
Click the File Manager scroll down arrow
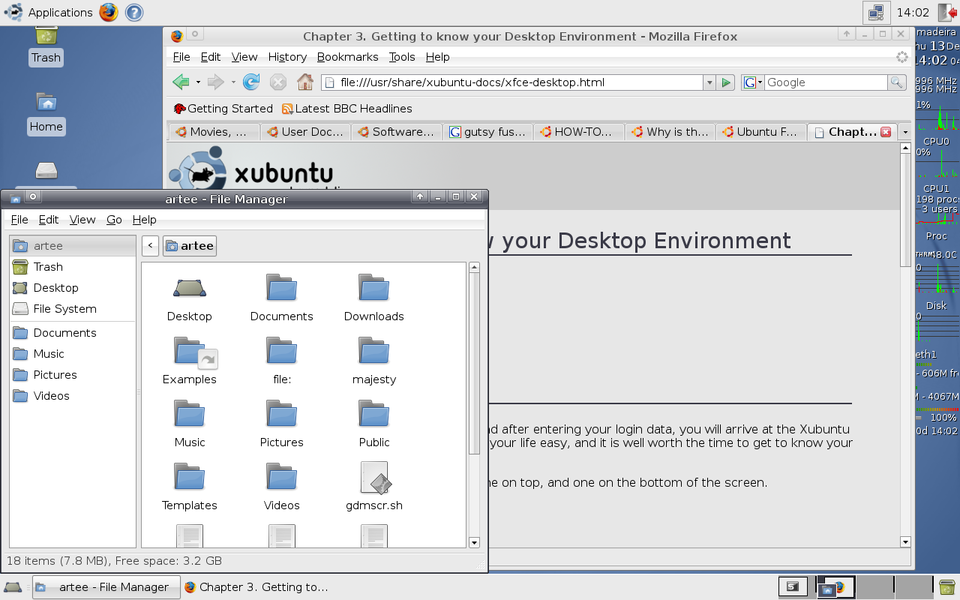[474, 542]
